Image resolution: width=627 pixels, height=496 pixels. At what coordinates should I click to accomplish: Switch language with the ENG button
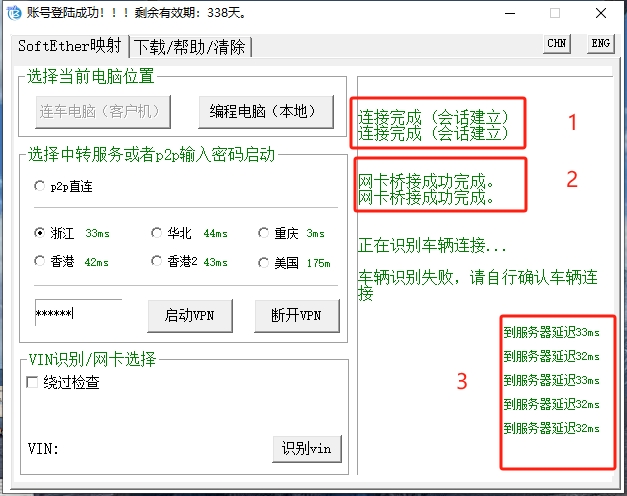(x=599, y=44)
